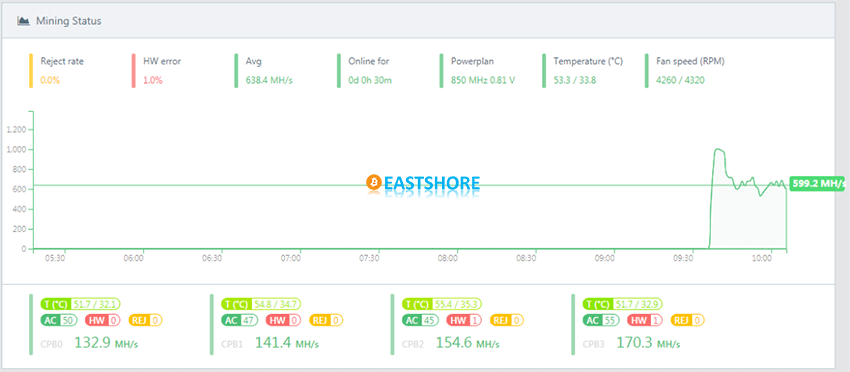
Task: Click the CPB2 HW 1 badge
Action: [464, 320]
